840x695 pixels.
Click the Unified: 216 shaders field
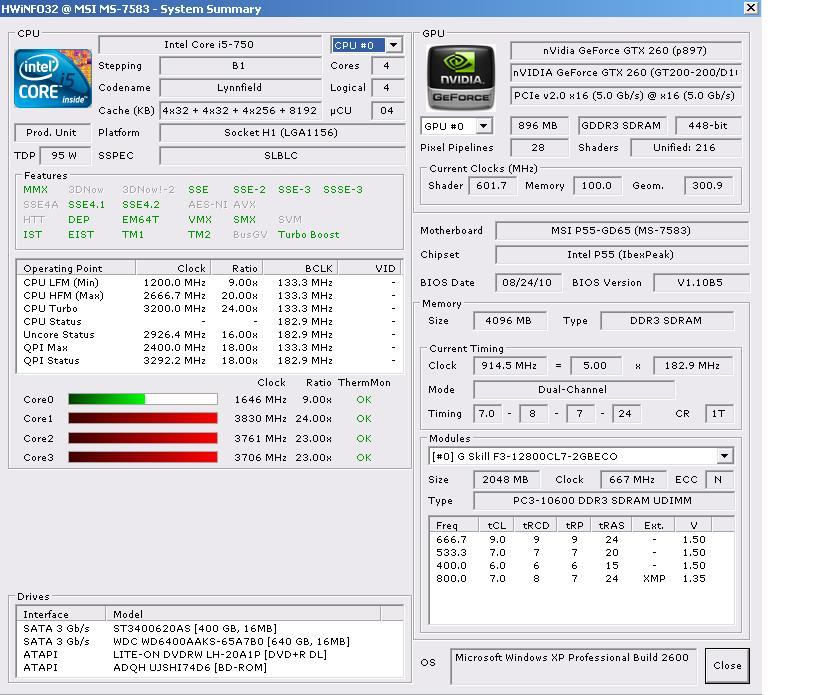pyautogui.click(x=685, y=147)
